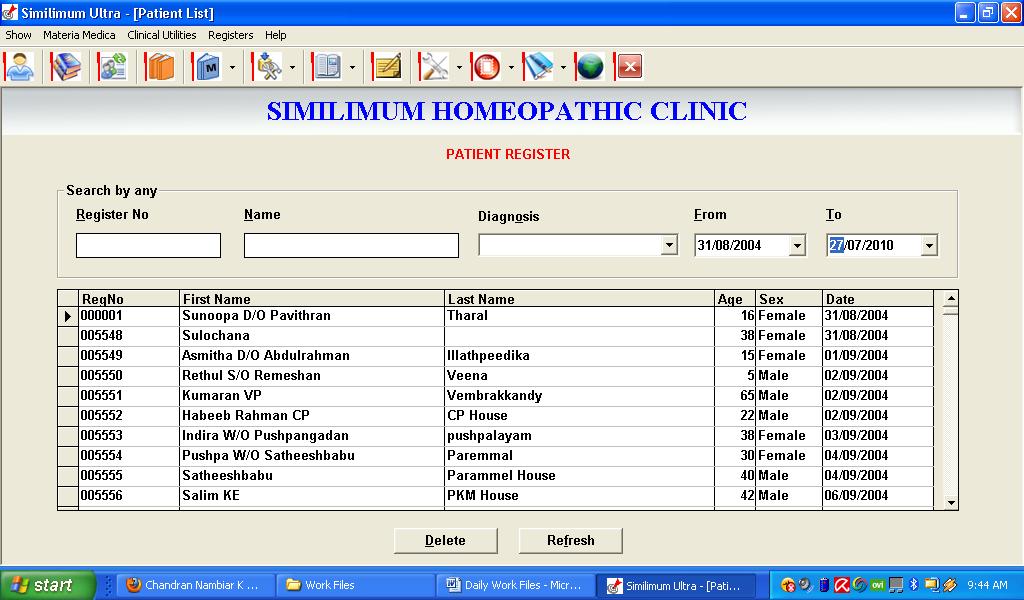Open the Materia Medica menu
The width and height of the screenshot is (1024, 600).
[79, 35]
